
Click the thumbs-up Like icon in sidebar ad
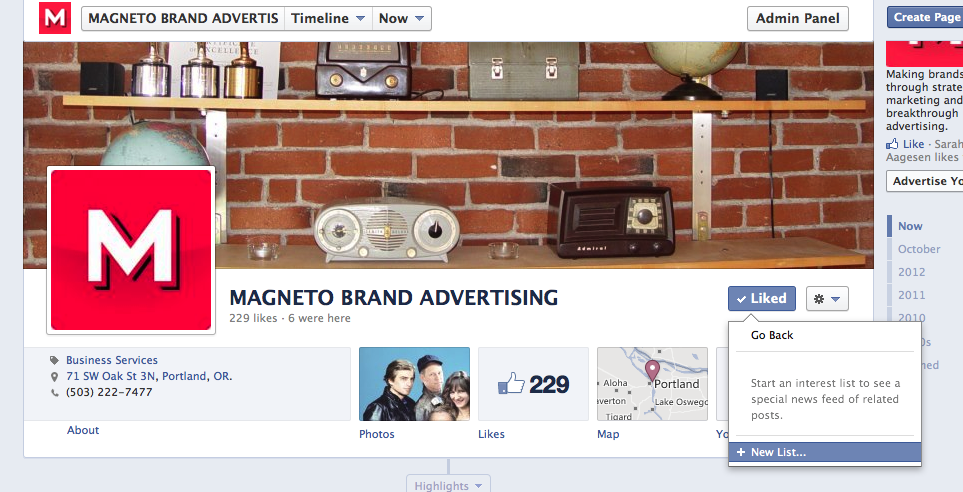(892, 144)
